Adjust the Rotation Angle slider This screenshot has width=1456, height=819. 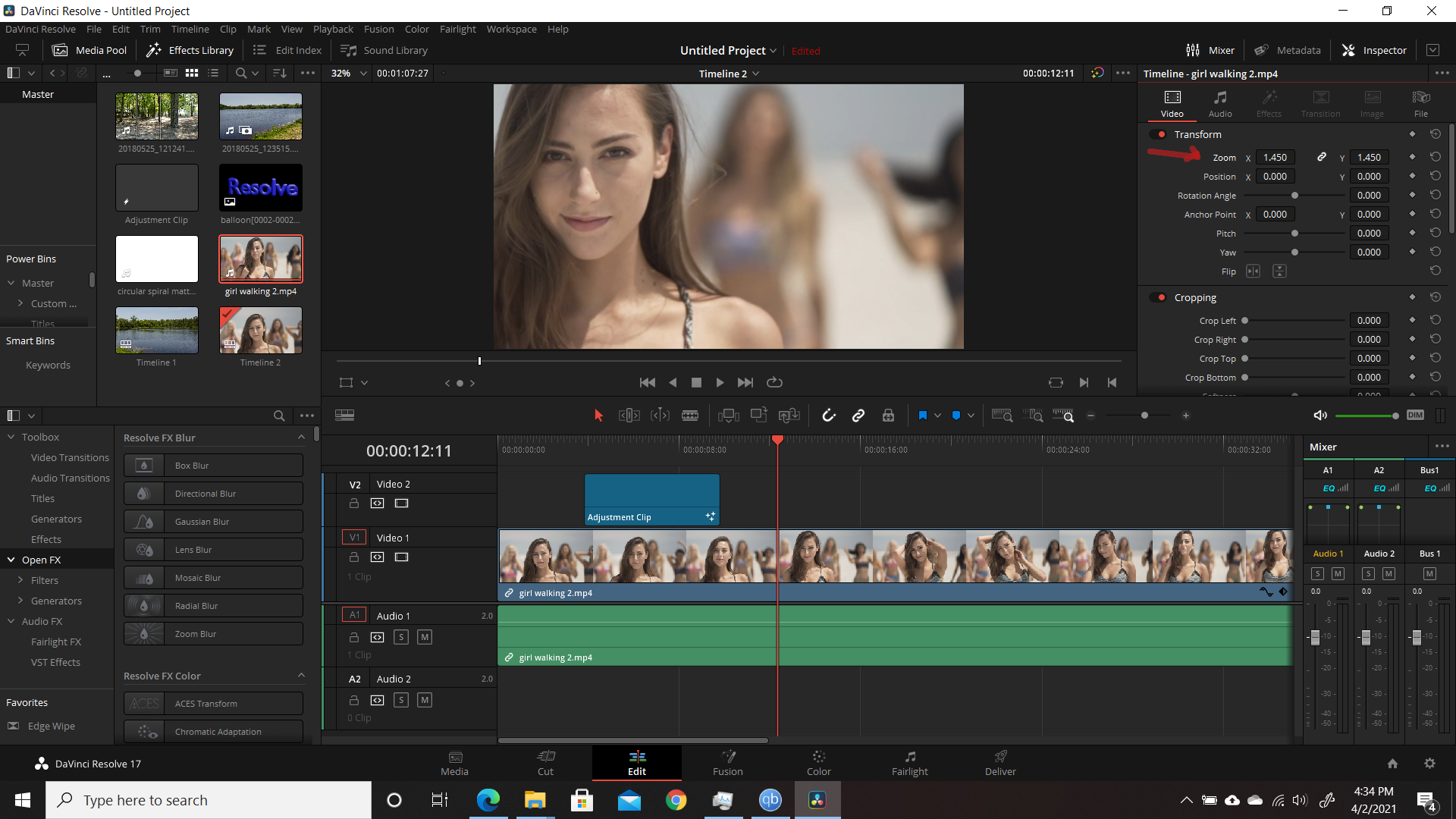(x=1294, y=196)
